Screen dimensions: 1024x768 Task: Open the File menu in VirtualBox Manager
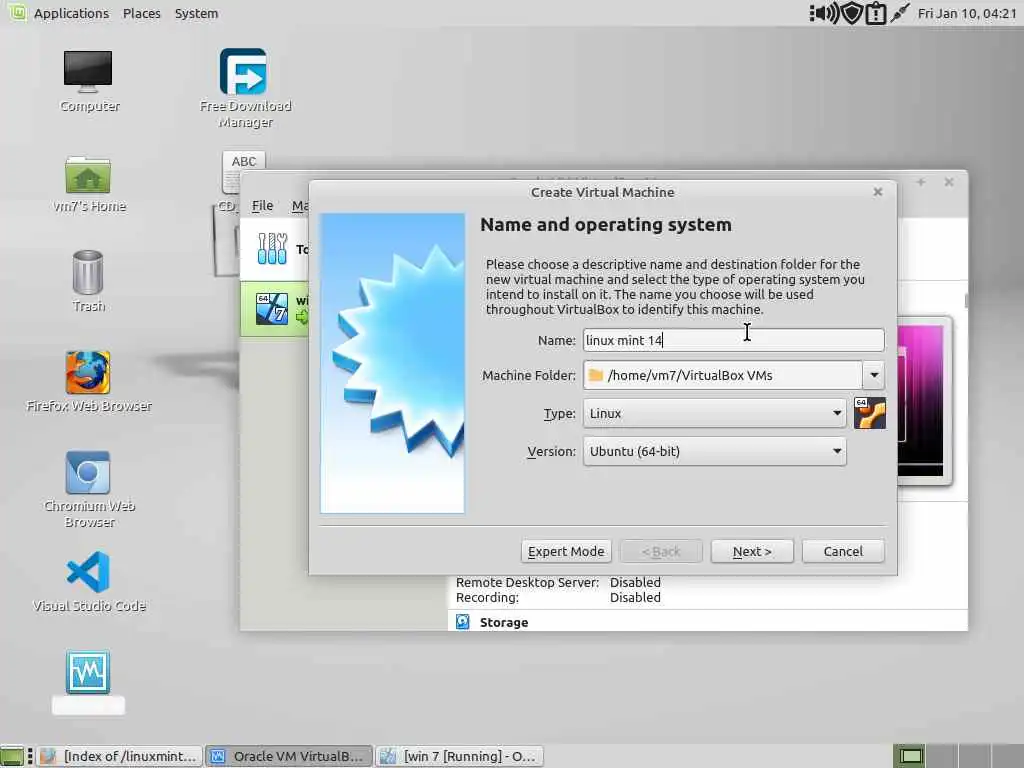(263, 206)
